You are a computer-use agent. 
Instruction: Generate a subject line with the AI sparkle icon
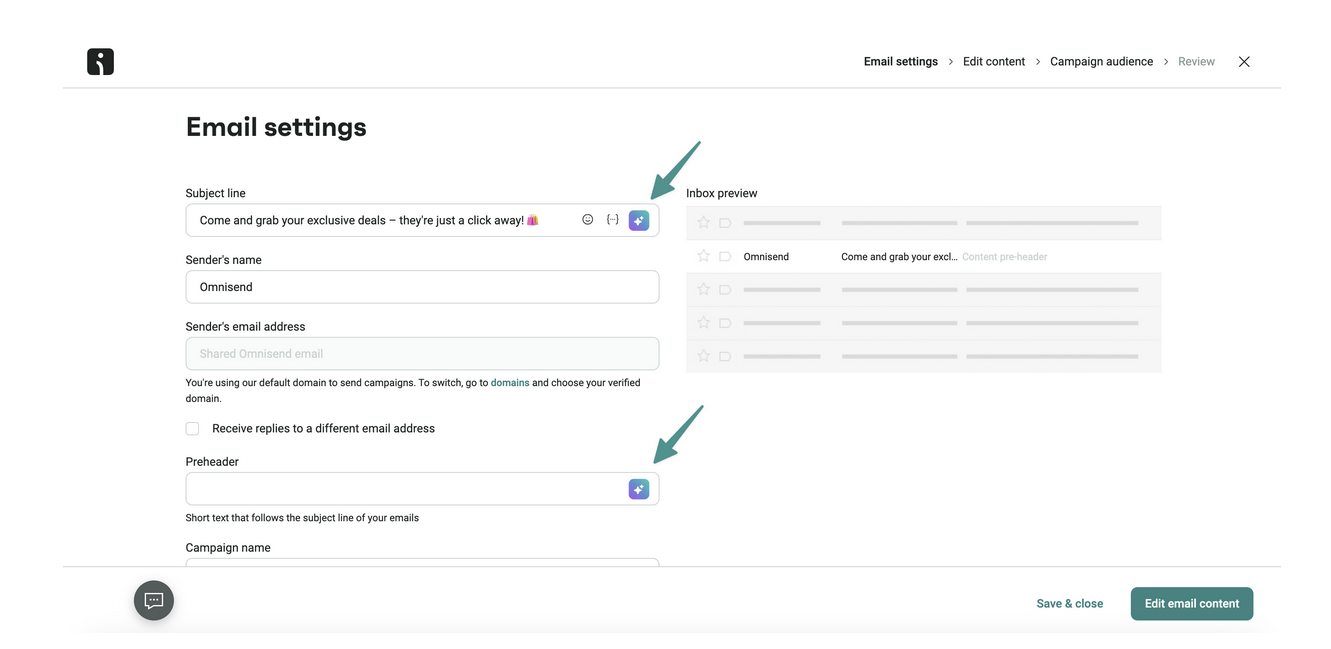point(638,219)
